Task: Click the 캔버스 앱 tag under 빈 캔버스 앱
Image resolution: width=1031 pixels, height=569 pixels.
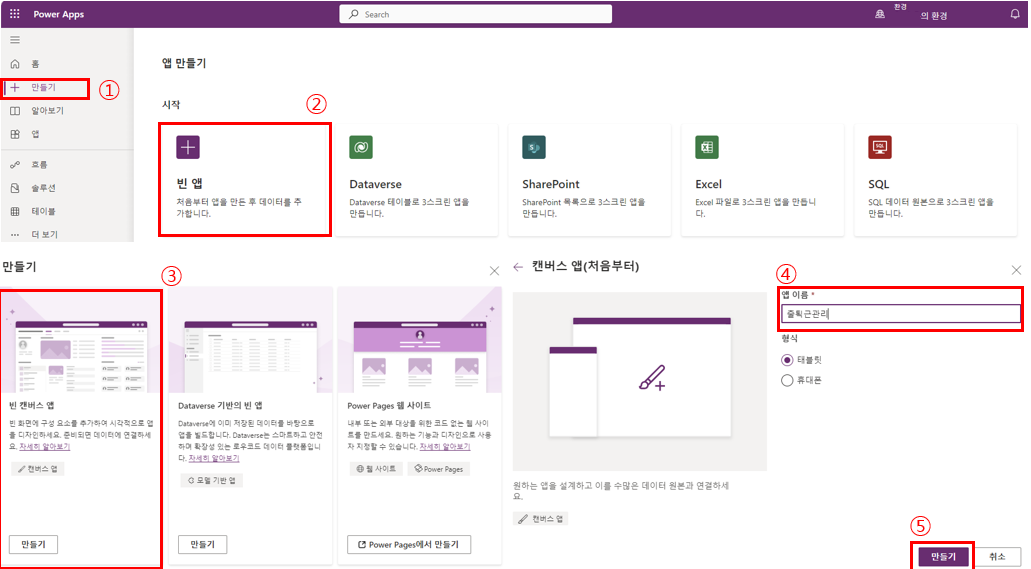Action: point(37,469)
